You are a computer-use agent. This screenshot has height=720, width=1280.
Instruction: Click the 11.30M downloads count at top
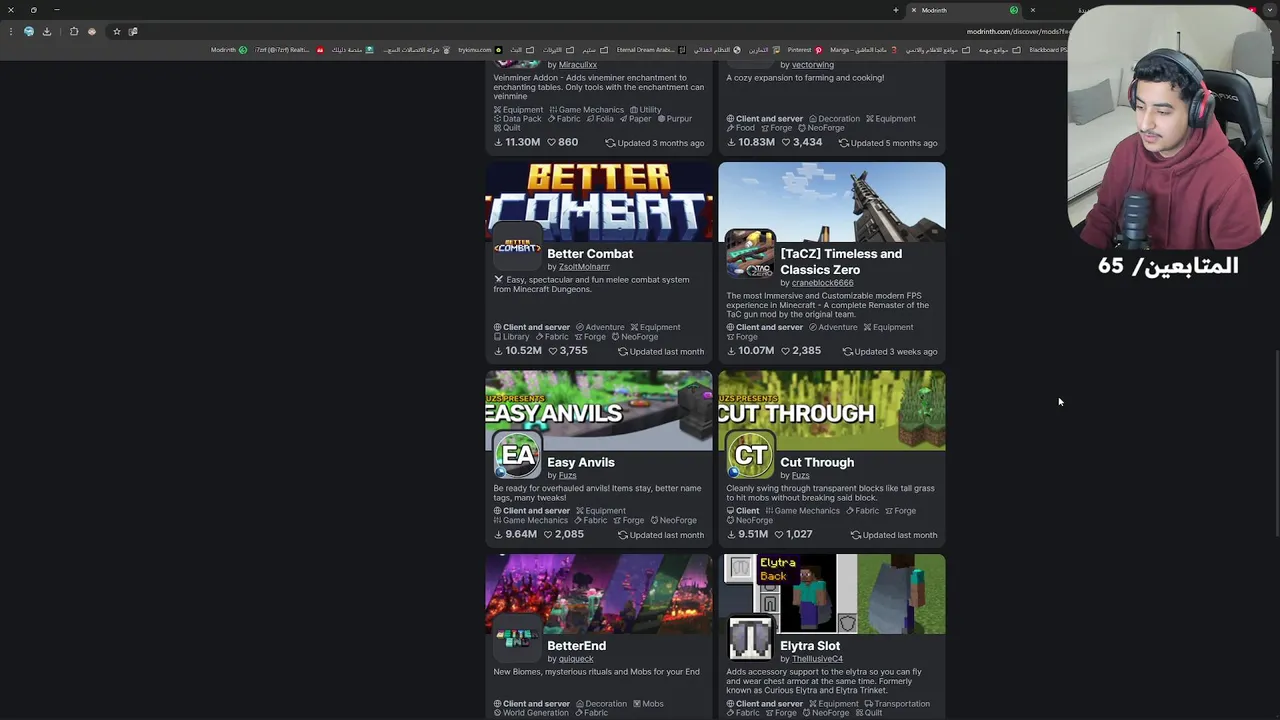point(517,142)
